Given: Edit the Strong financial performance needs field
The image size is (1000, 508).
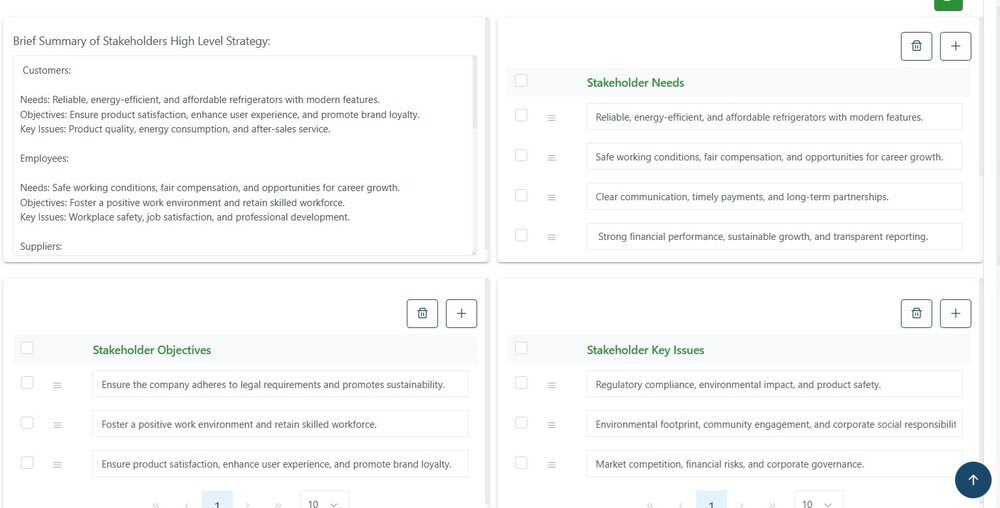Looking at the screenshot, I should tap(774, 237).
